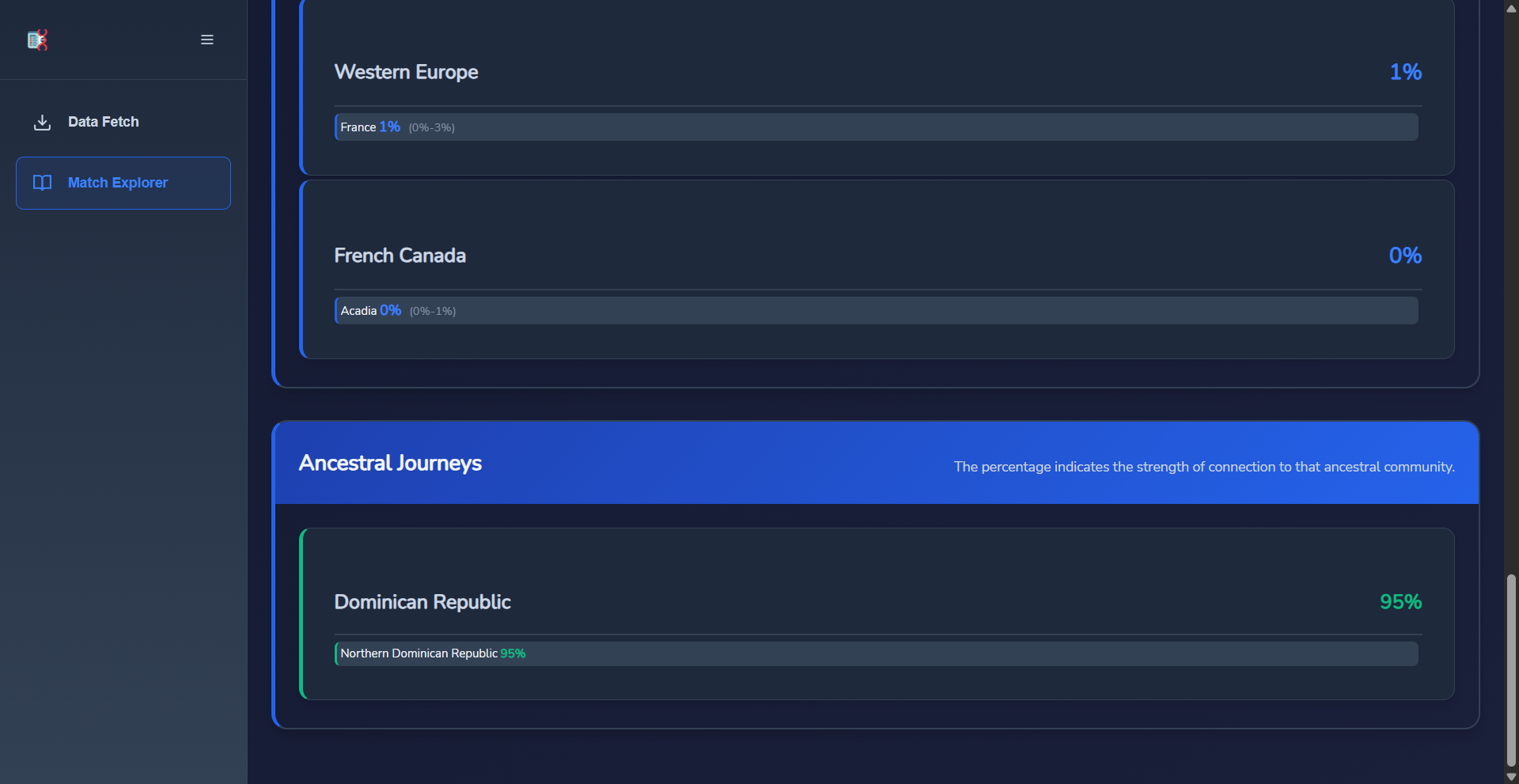Click the 1% indicator for Western Europe
1519x784 pixels.
tap(1406, 72)
